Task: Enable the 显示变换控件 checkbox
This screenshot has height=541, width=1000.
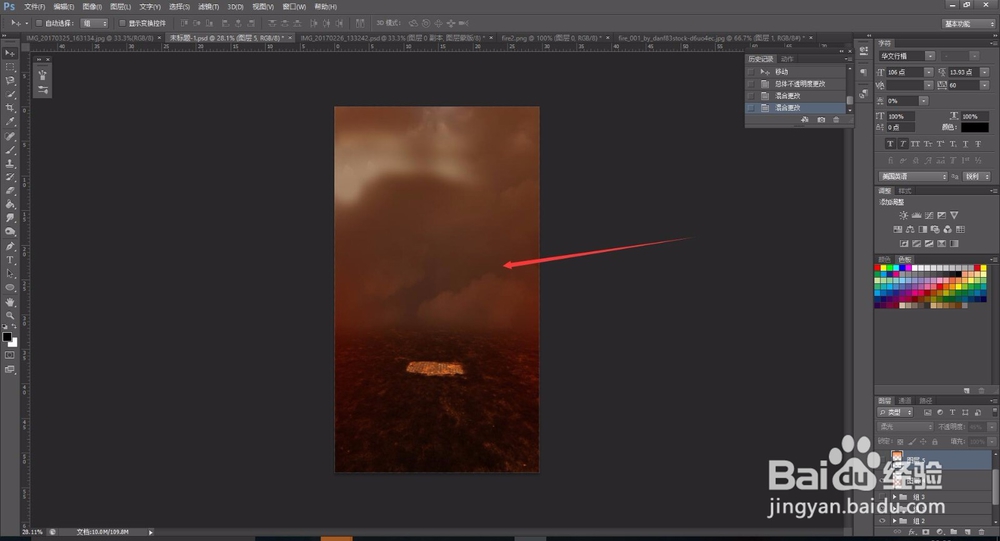Action: [122, 23]
